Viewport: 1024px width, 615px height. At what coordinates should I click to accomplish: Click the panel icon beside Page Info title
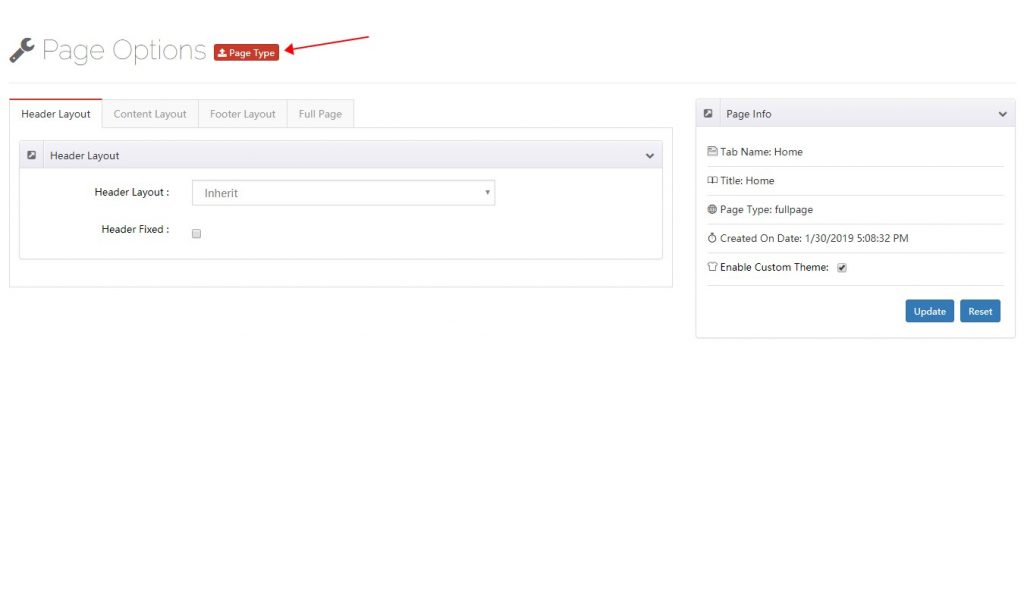(x=708, y=113)
